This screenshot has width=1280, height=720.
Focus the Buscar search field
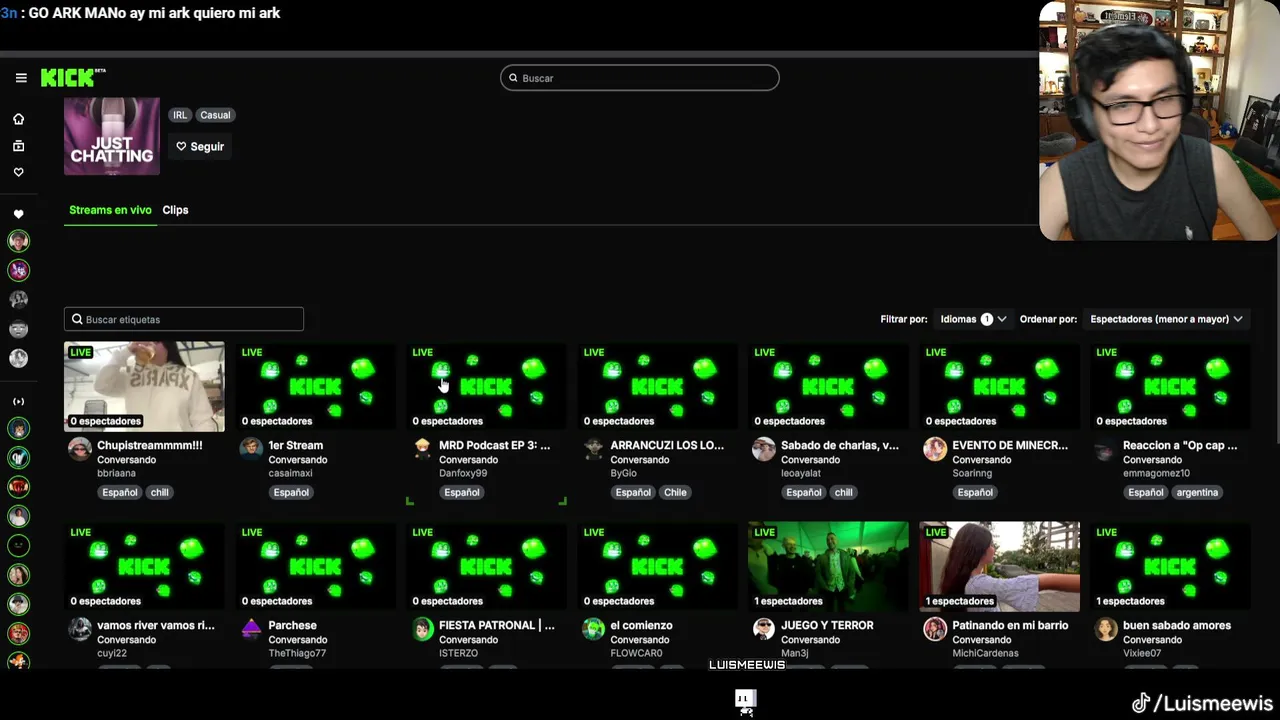click(640, 78)
